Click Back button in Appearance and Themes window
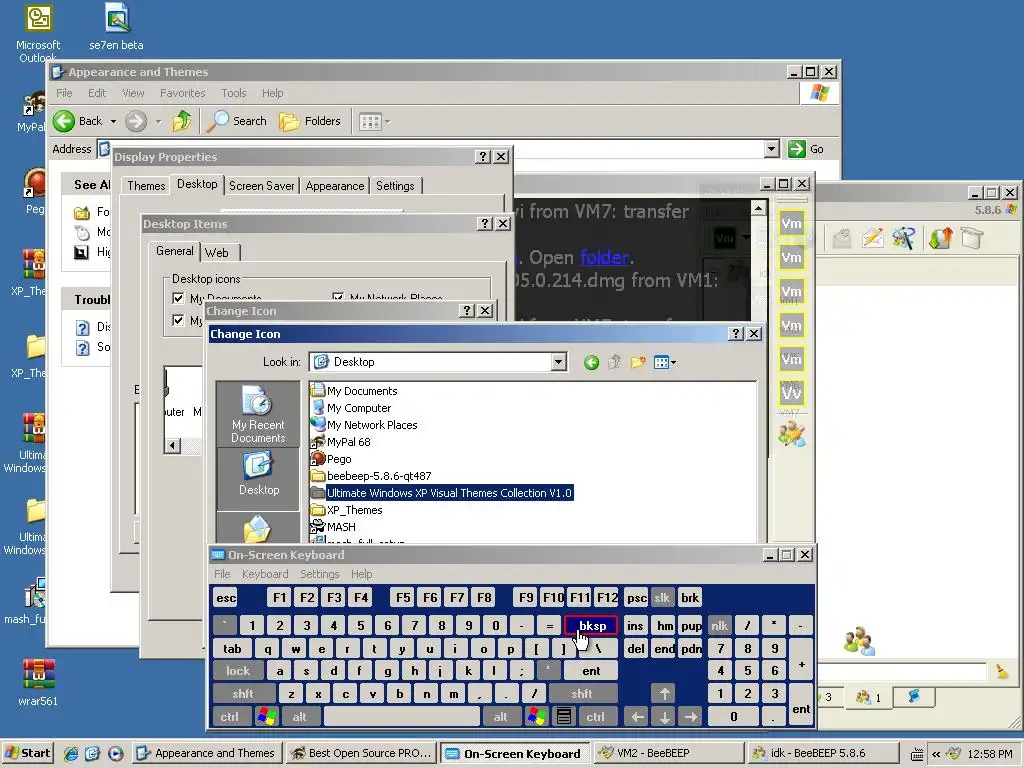Screen dimensions: 1024x768 point(78,121)
